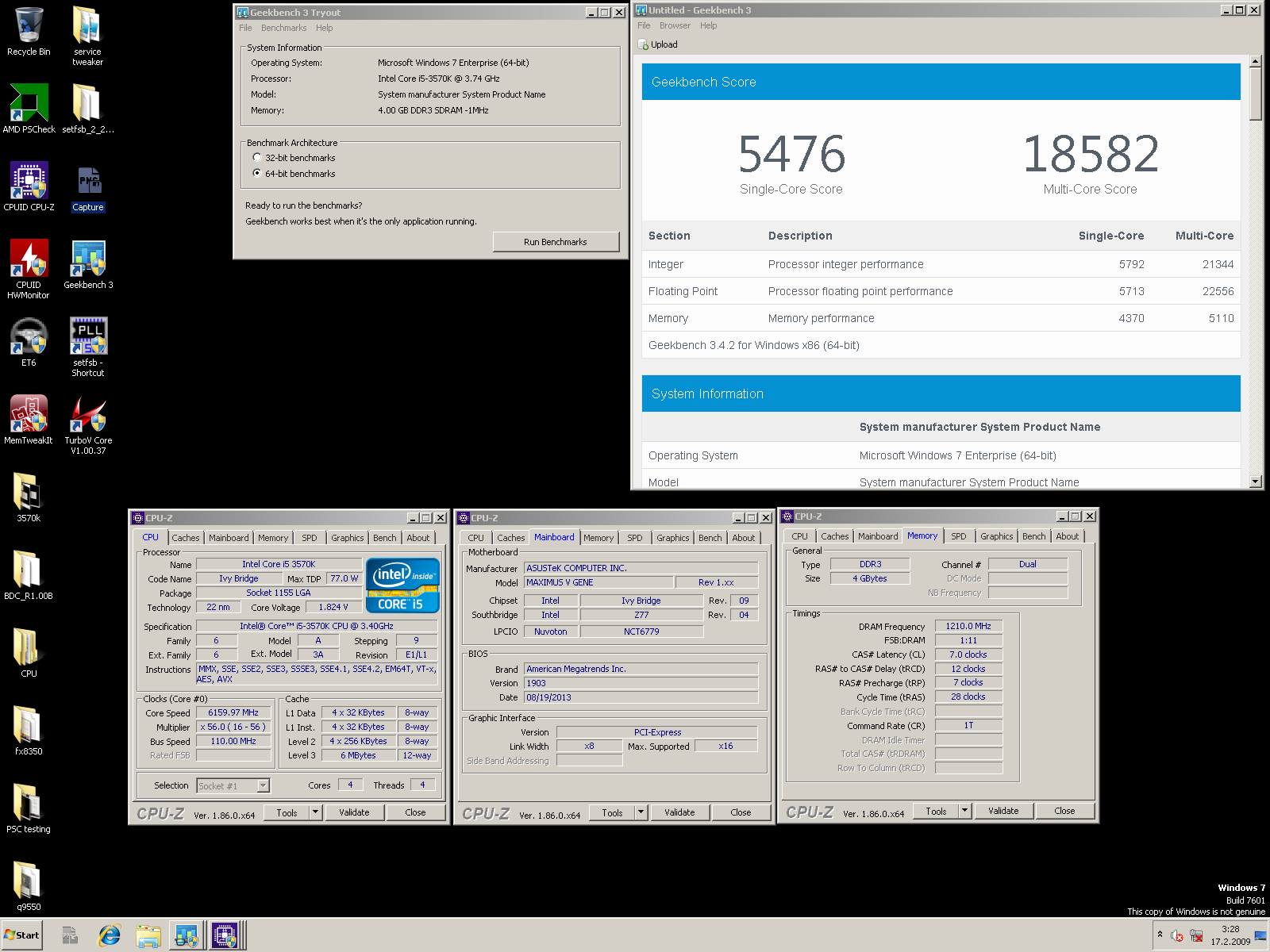
Task: Click scrollbar up arrow in Geekbench results
Action: pos(1255,61)
